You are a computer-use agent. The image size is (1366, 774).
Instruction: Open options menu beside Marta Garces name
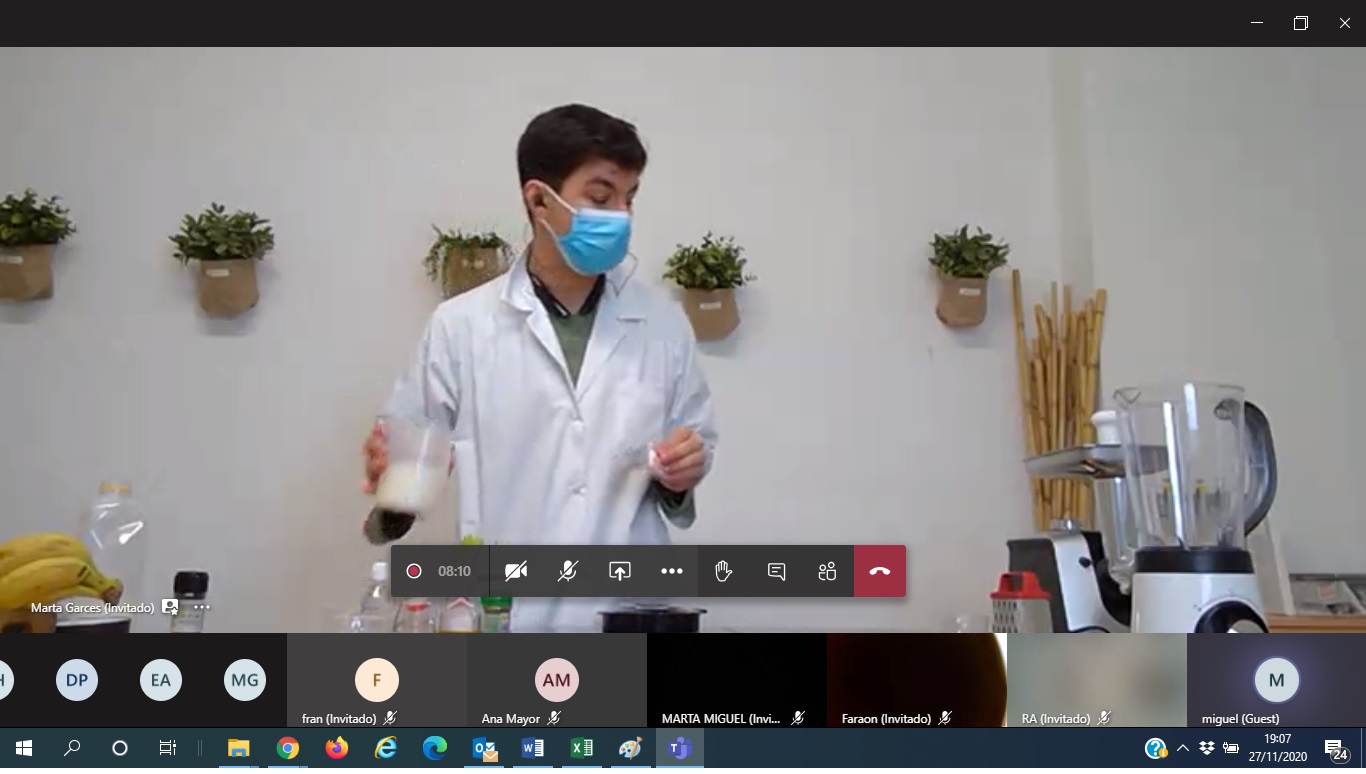(x=202, y=607)
